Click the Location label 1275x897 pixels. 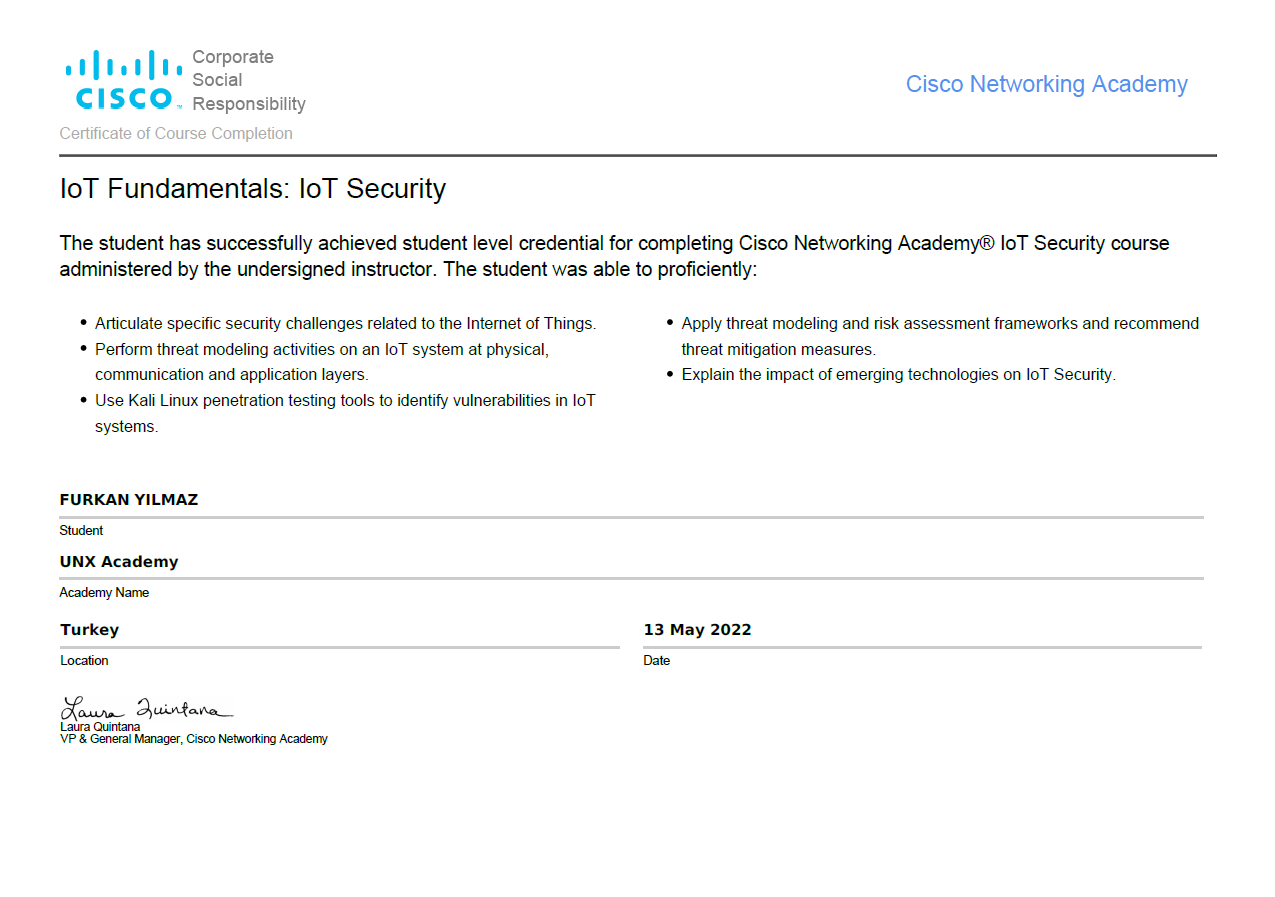84,661
